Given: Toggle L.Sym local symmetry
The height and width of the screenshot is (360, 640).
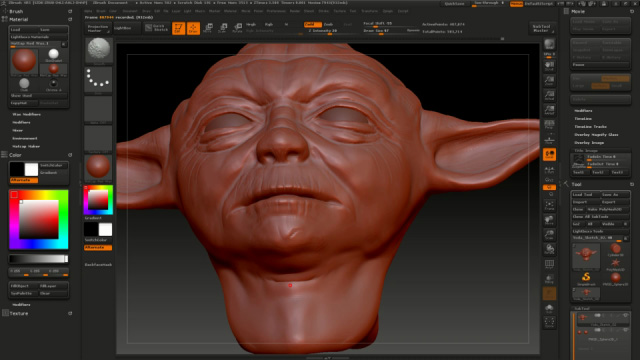Looking at the screenshot, I should tap(549, 169).
